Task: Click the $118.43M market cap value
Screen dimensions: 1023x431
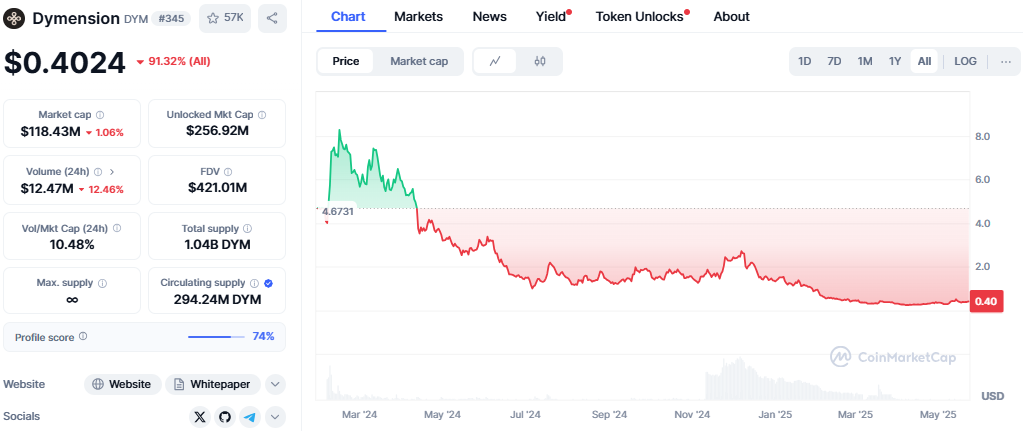Action: click(x=50, y=132)
